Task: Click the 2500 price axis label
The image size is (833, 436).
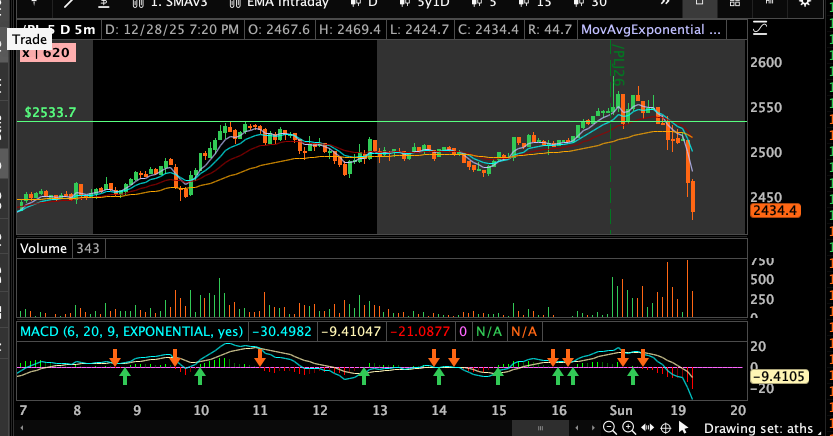Action: point(766,152)
